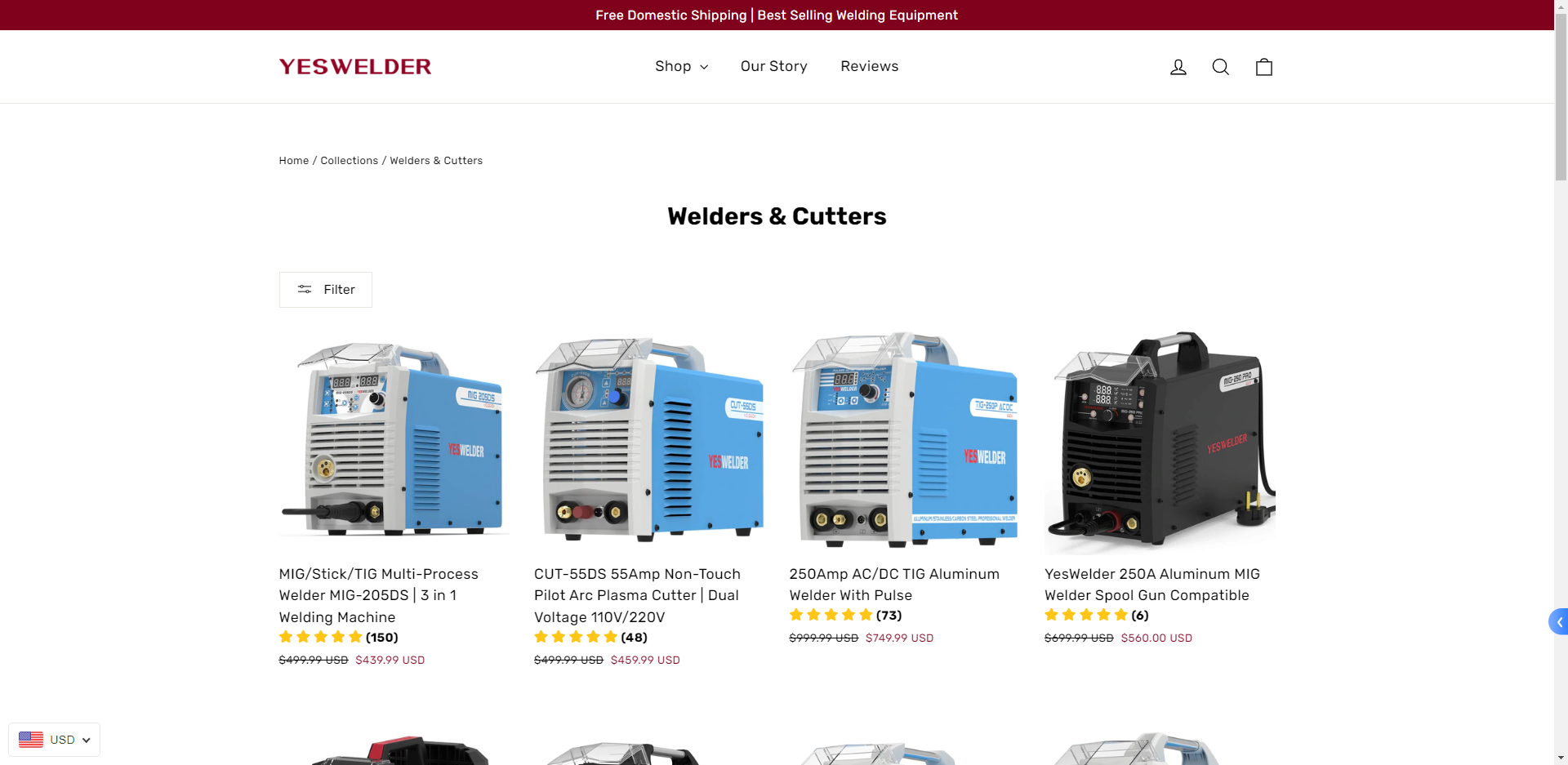This screenshot has width=1568, height=765.
Task: Click star rating of CUT-55DS plasma cutter
Action: point(576,637)
